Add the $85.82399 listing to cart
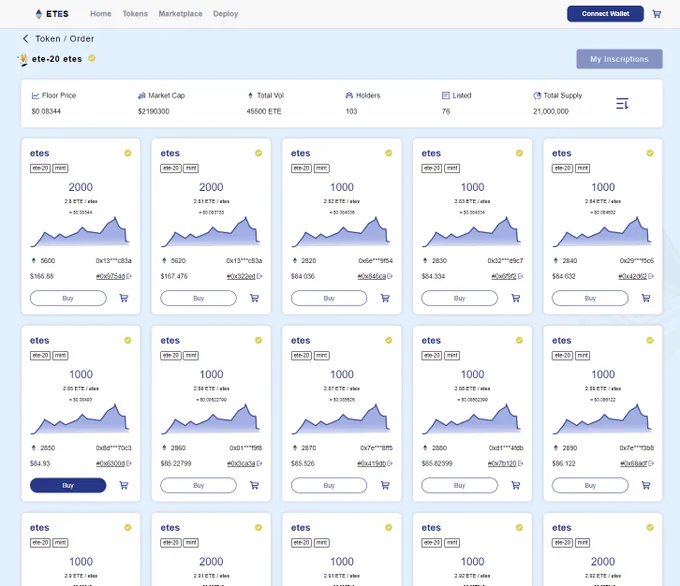This screenshot has width=680, height=586. [516, 485]
